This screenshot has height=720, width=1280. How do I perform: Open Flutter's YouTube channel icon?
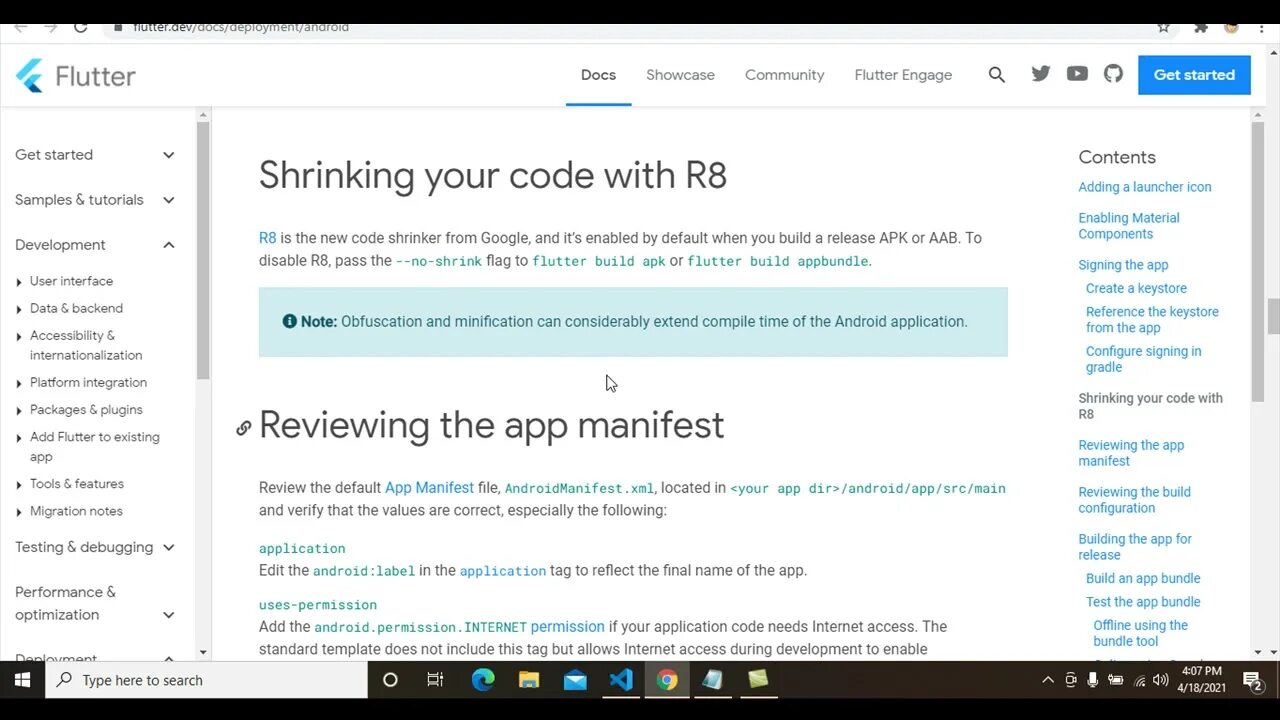(x=1077, y=74)
